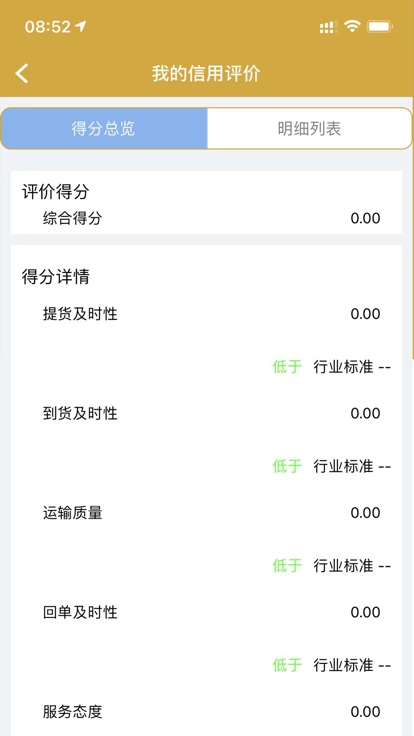414x736 pixels.
Task: Tap the 08:52 clock in status bar
Action: click(47, 27)
